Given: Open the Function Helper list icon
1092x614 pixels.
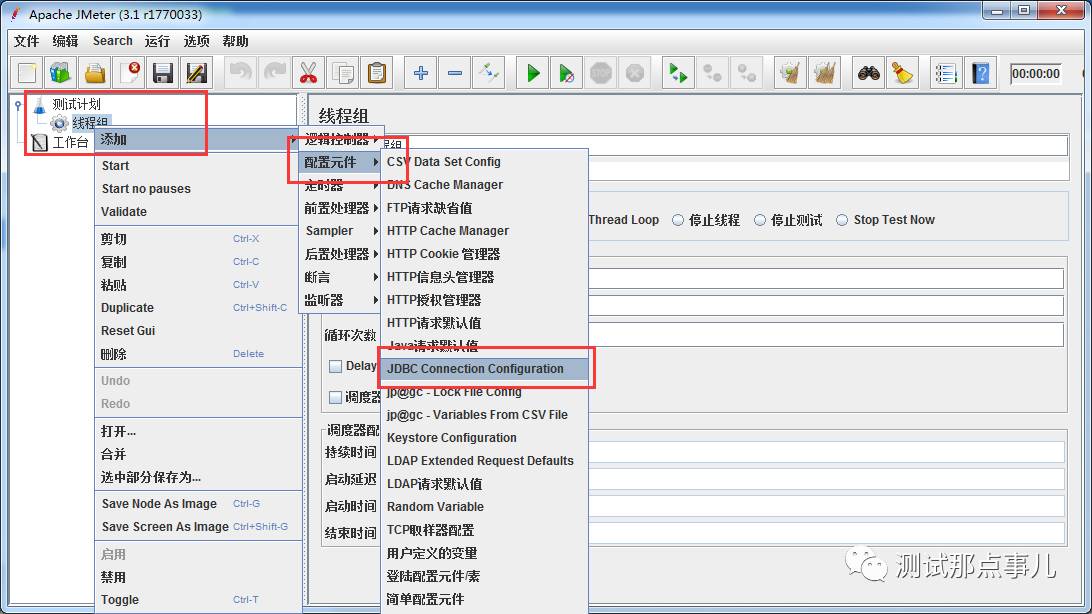Looking at the screenshot, I should [x=946, y=73].
